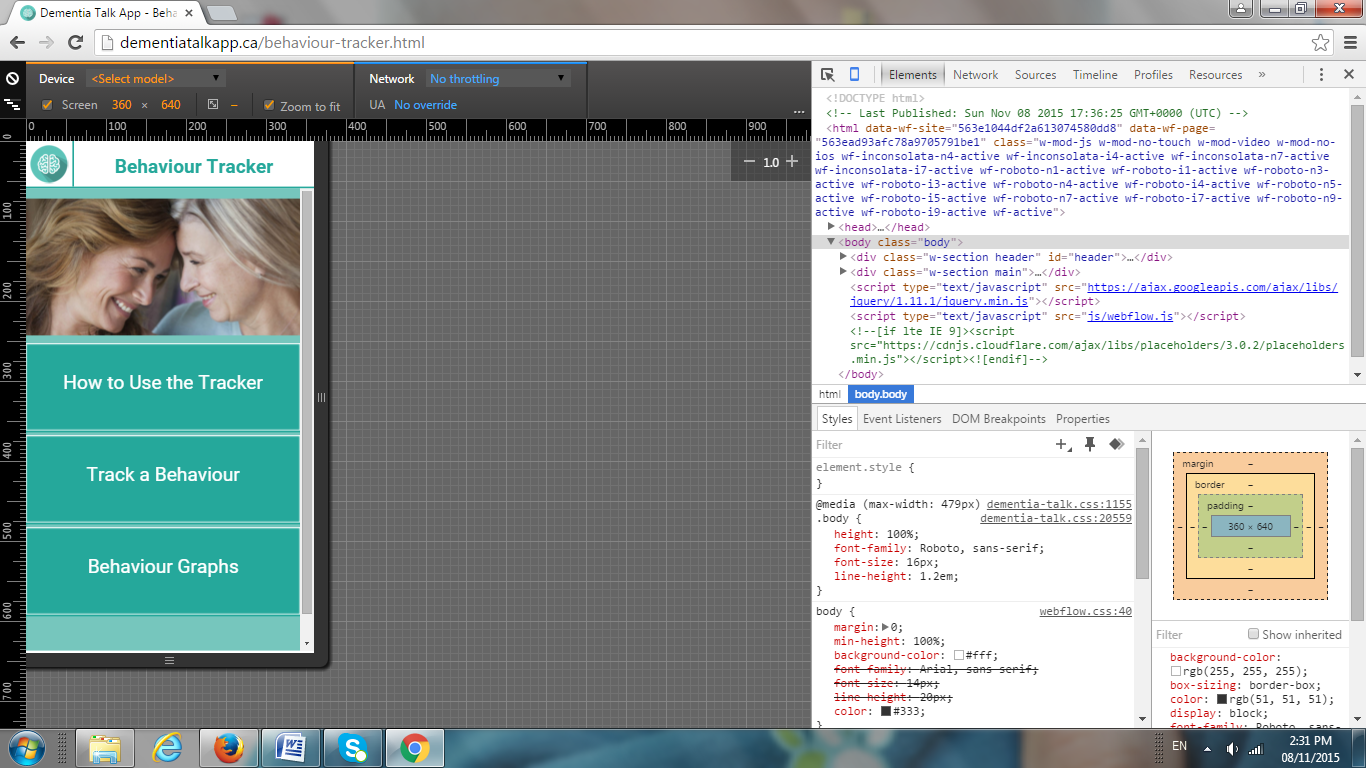Collapse the body element node
Viewport: 1366px width, 768px height.
831,242
